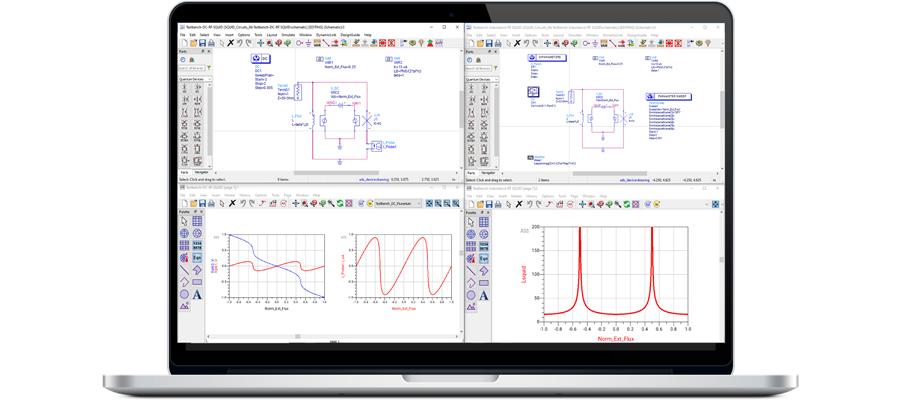Click the PARAMETER SWEEP block in right schematic
The height and width of the screenshot is (400, 900).
coord(670,96)
